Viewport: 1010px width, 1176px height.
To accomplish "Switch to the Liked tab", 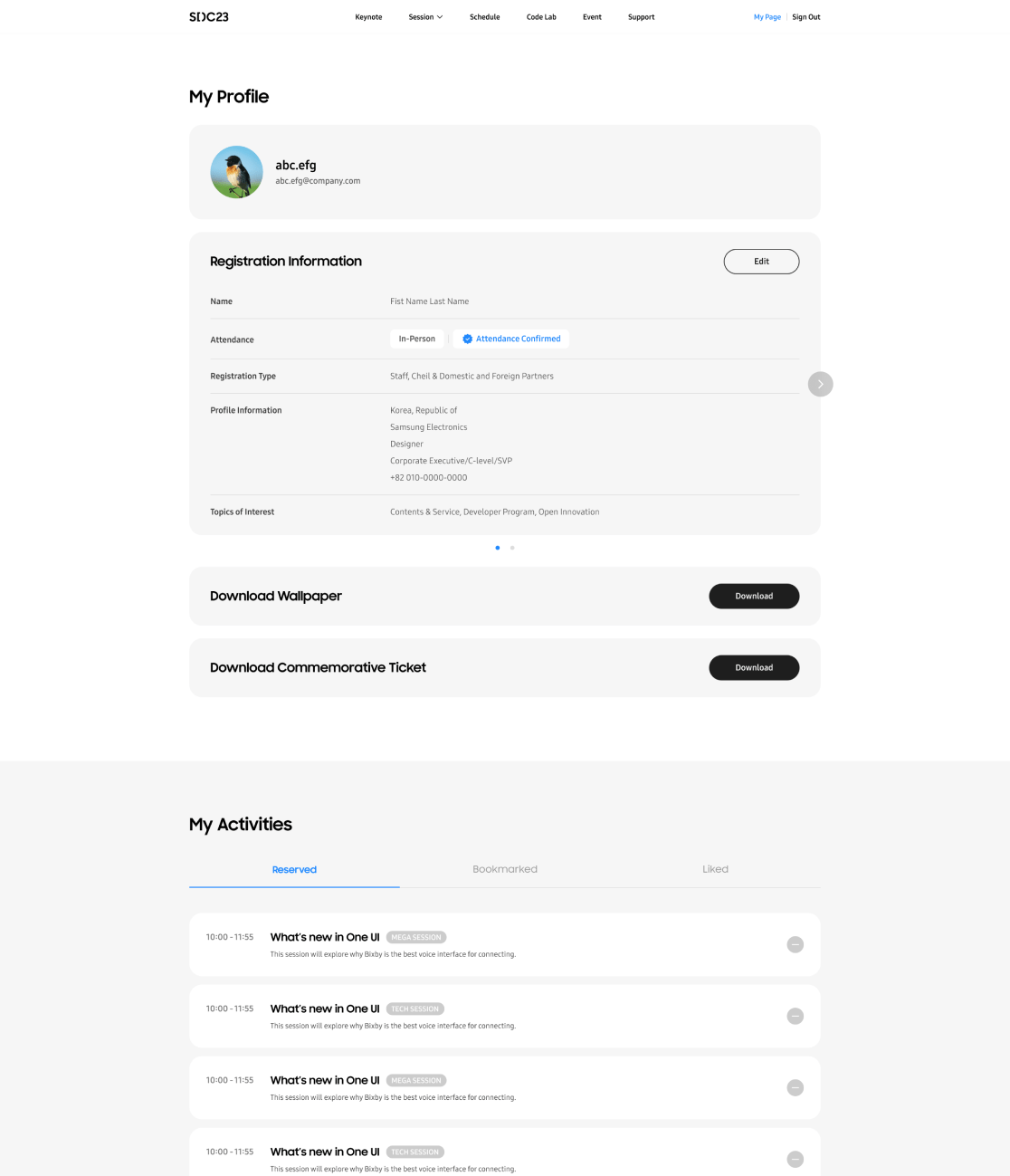I will click(715, 869).
